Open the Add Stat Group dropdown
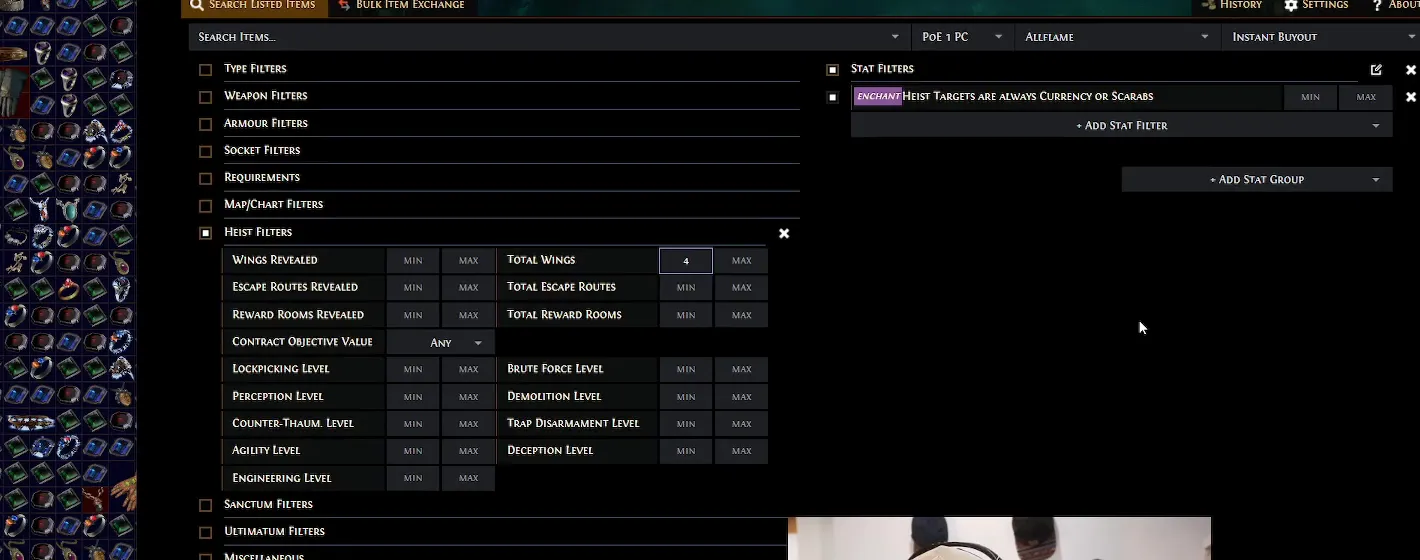This screenshot has height=560, width=1420. [x=1257, y=180]
